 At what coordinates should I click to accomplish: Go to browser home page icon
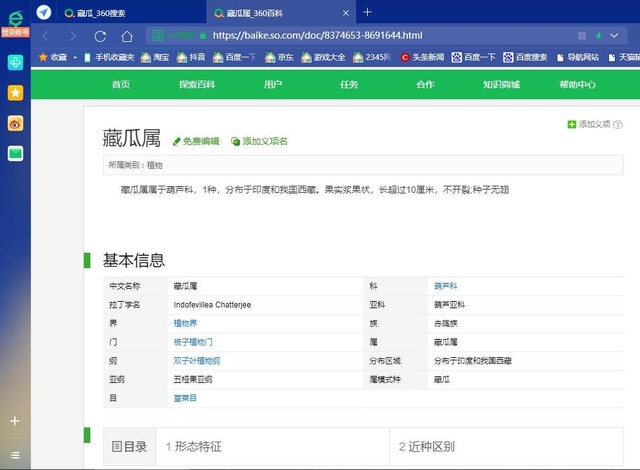point(127,36)
